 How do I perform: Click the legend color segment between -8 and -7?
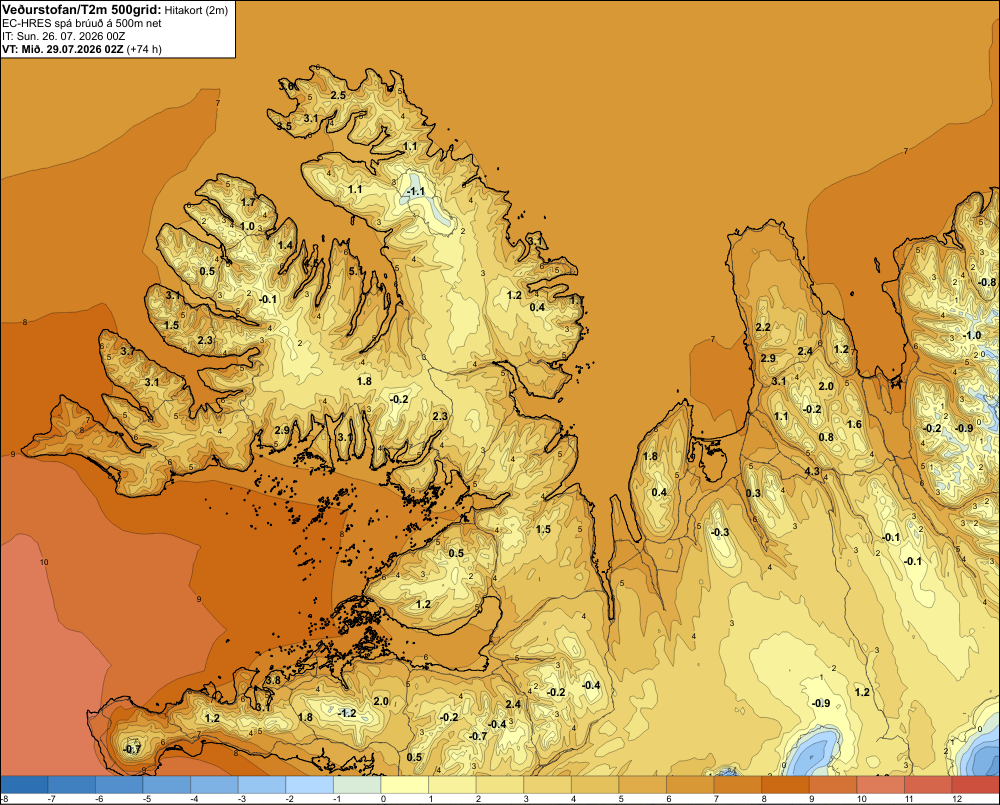(x=24, y=784)
